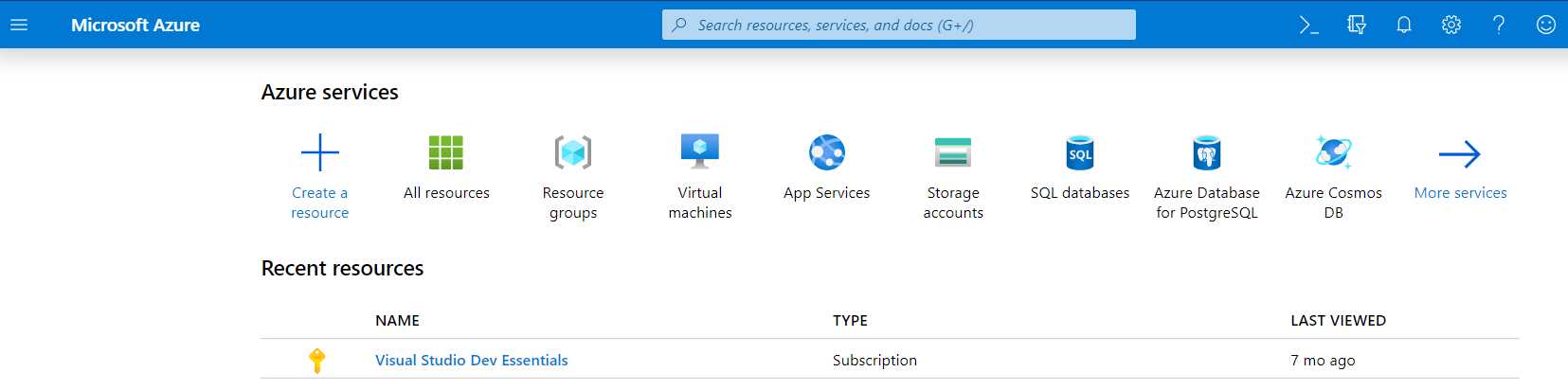
Task: Click the Recent resources heading
Action: pos(342,269)
